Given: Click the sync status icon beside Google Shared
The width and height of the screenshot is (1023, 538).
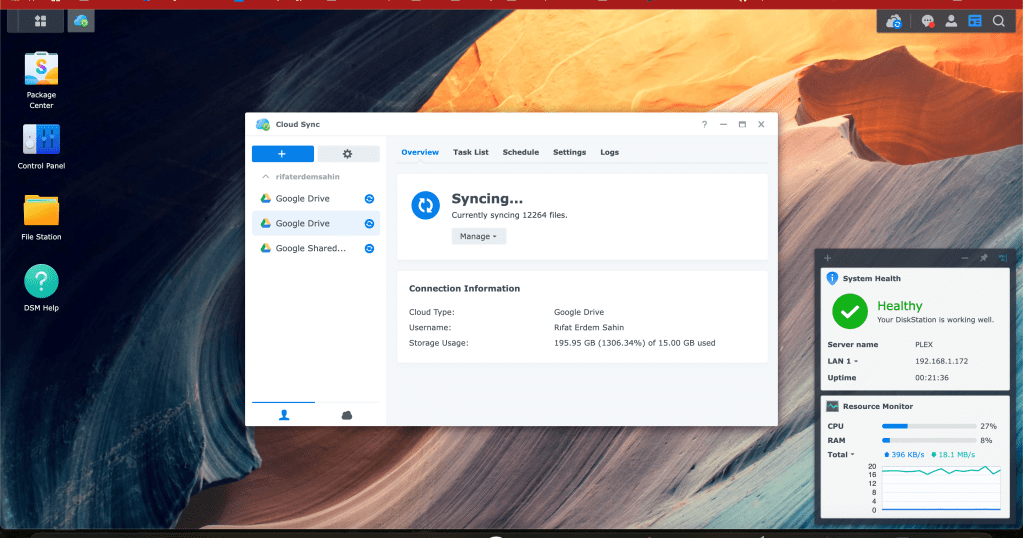Looking at the screenshot, I should pyautogui.click(x=369, y=248).
